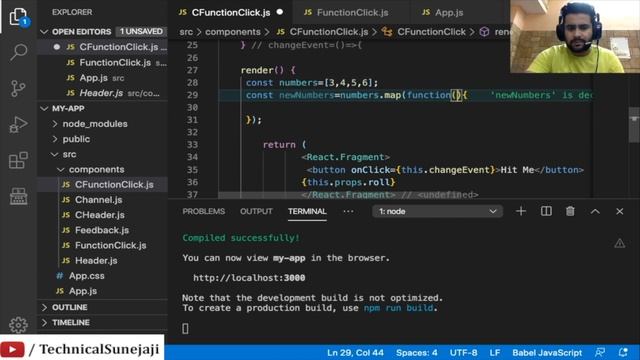The image size is (640, 360).
Task: Open notifications bell in status bar
Action: coord(623,352)
